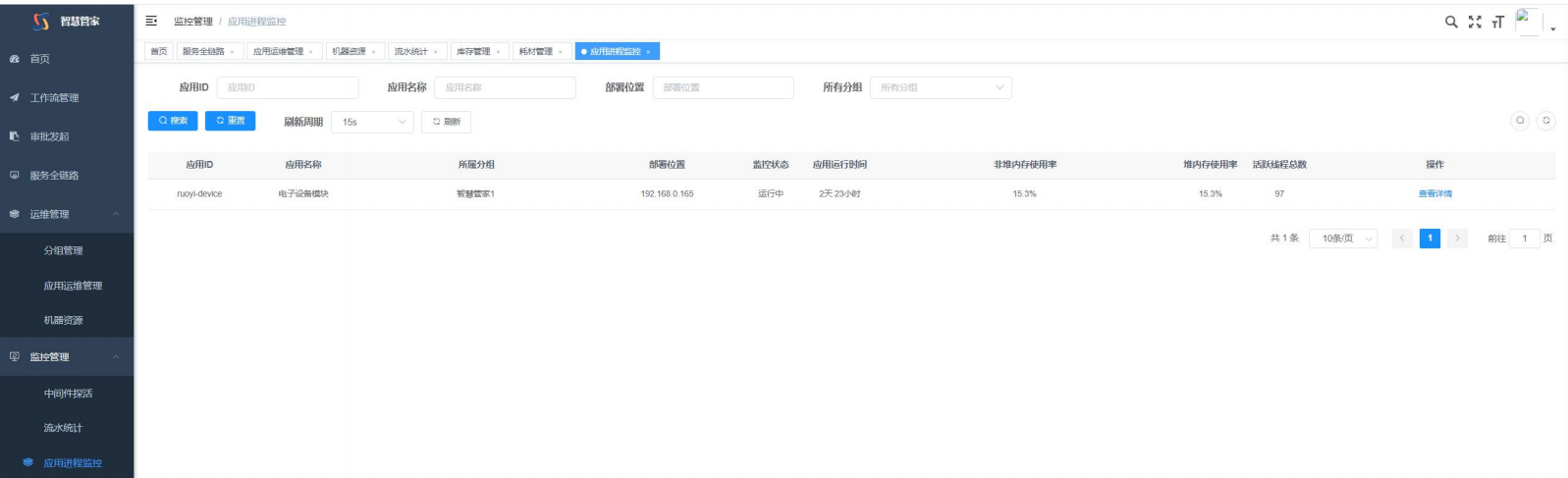Click the blue 重置 button
The width and height of the screenshot is (1568, 478).
[x=230, y=121]
